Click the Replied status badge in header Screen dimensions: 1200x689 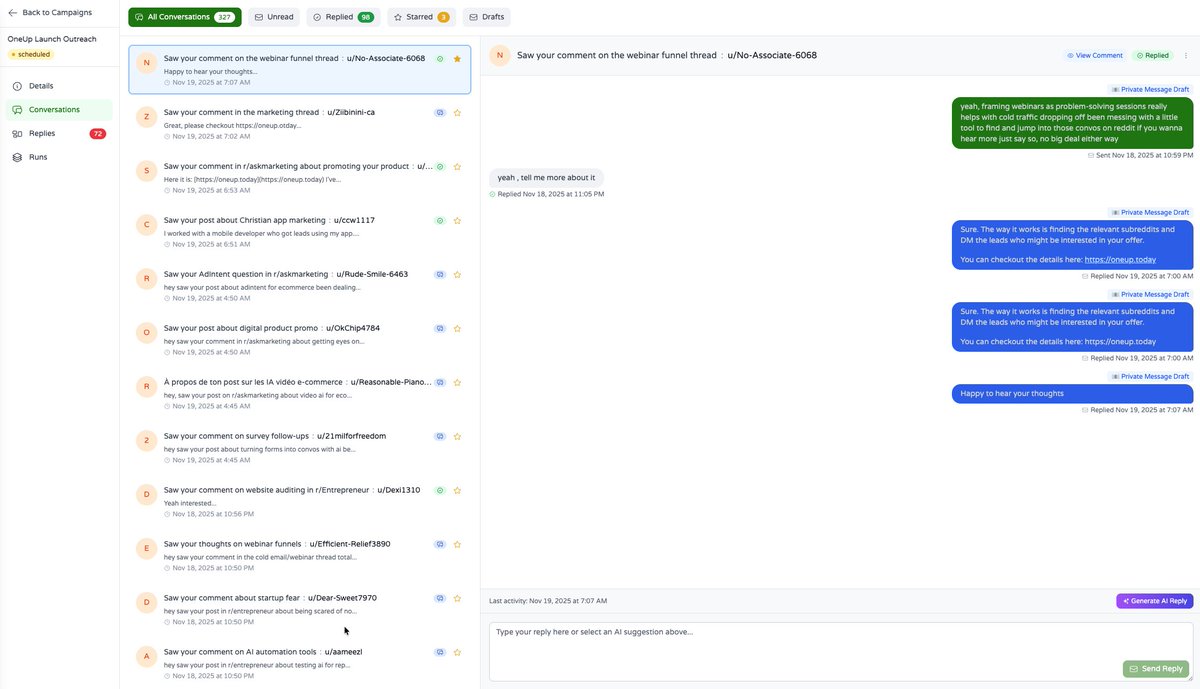pyautogui.click(x=1152, y=56)
